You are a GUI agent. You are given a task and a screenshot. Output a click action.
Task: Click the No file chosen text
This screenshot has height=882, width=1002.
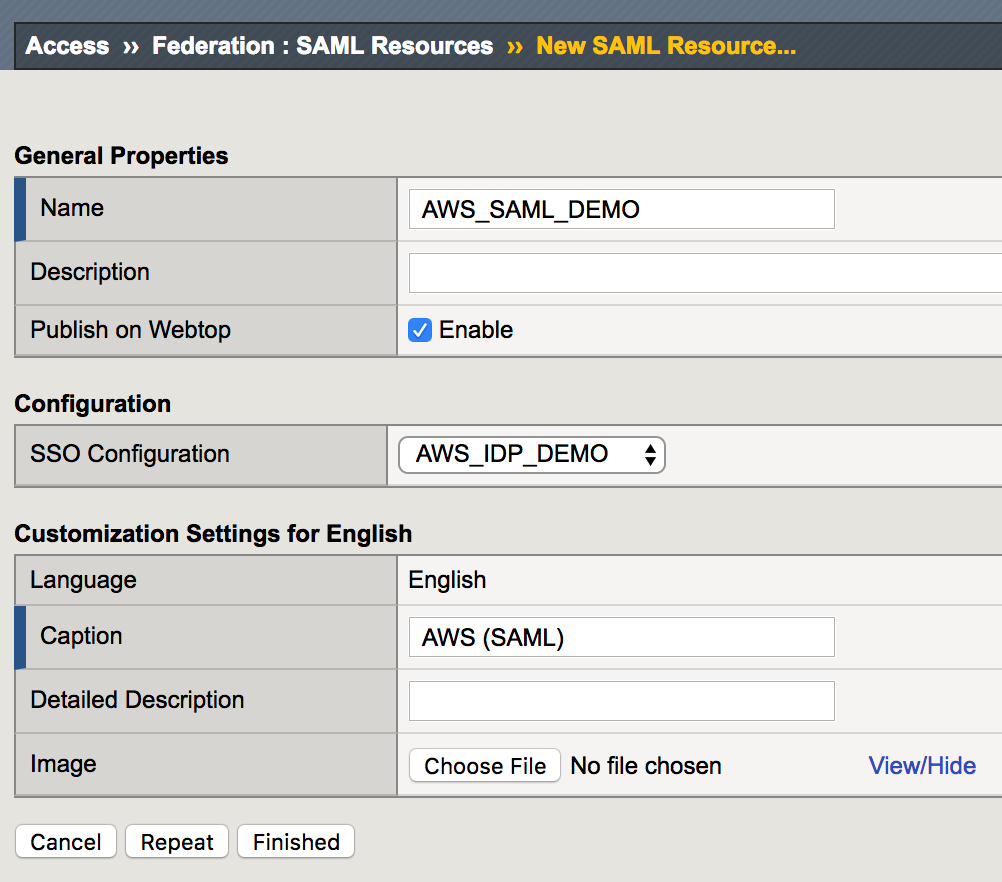[x=646, y=766]
